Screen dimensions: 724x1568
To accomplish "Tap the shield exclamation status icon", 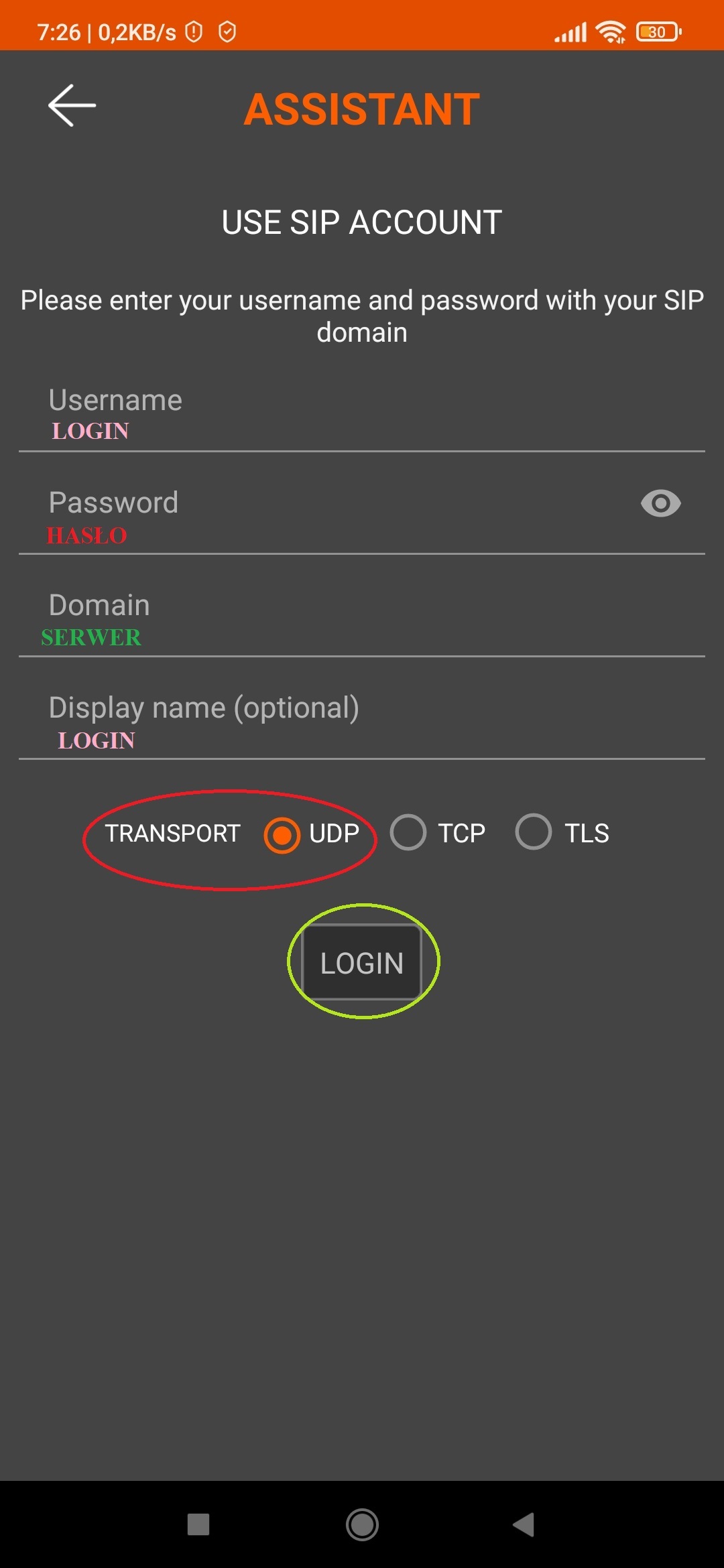I will point(194,31).
